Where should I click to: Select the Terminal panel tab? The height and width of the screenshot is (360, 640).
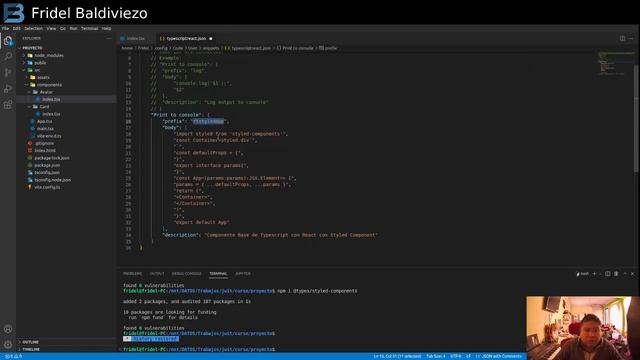click(x=218, y=274)
